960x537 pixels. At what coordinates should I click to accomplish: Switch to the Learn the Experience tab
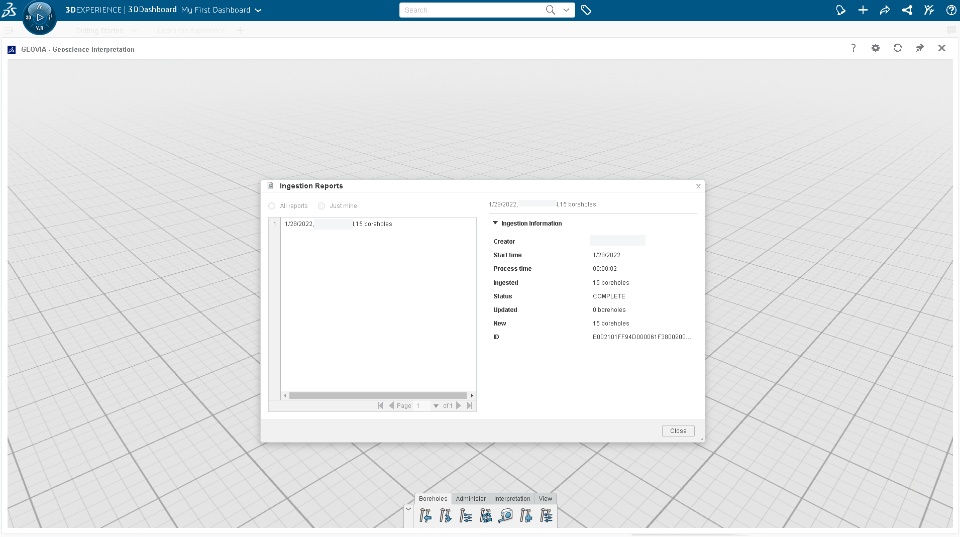[x=191, y=30]
